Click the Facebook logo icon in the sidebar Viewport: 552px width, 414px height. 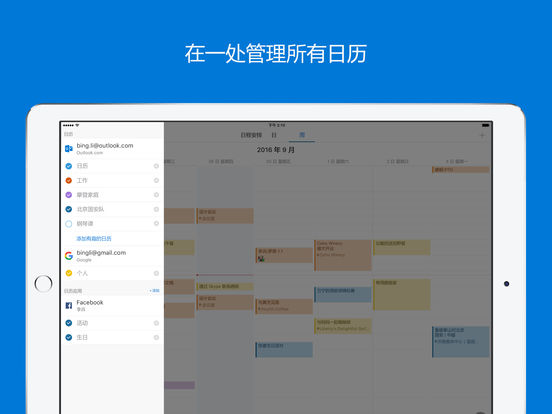[x=69, y=305]
